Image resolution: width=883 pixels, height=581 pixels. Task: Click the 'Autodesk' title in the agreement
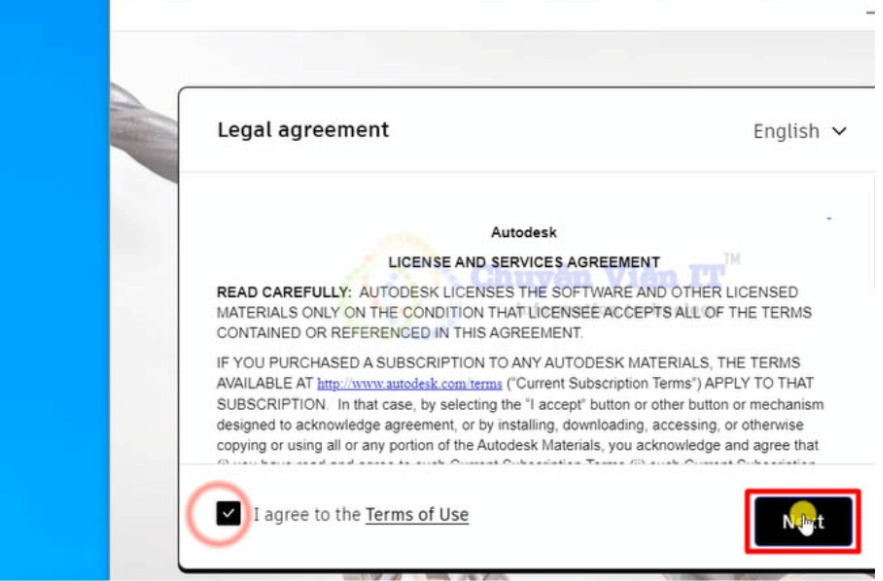[523, 232]
